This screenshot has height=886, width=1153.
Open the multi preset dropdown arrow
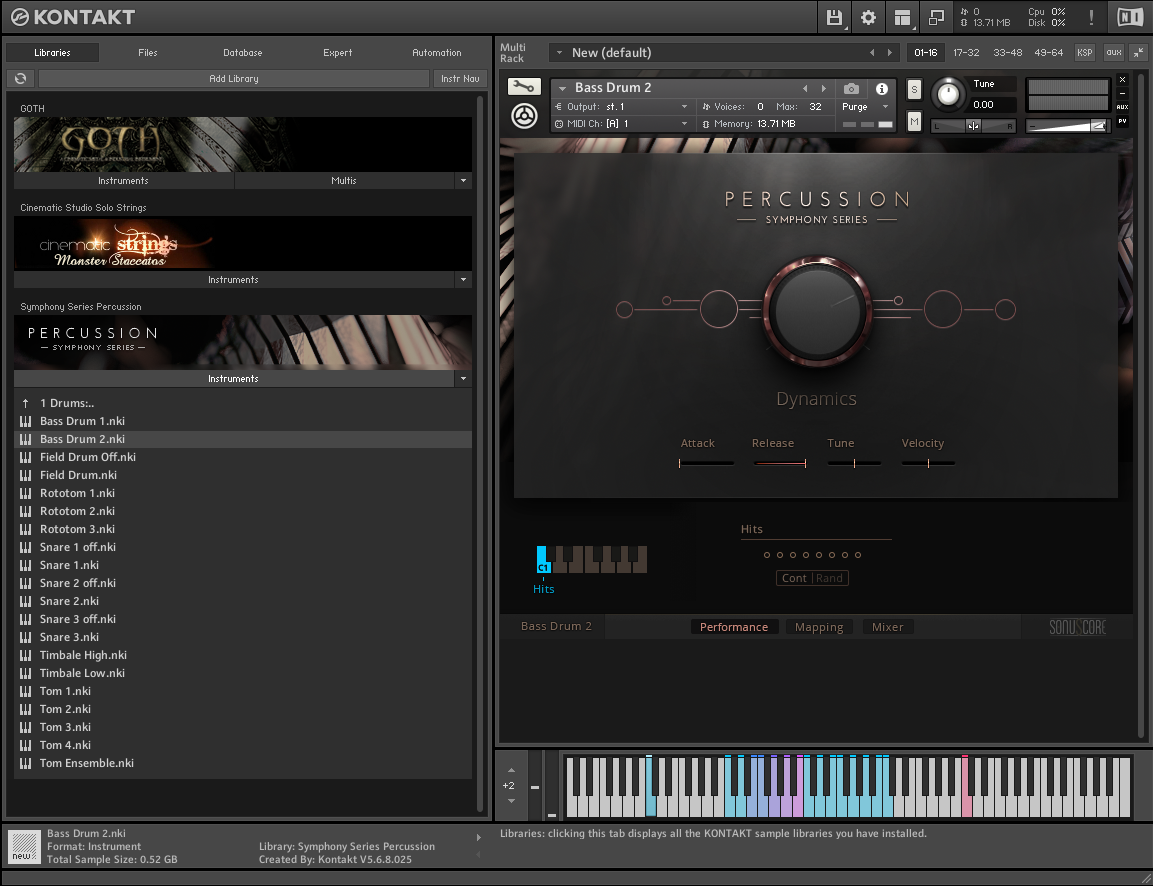(x=560, y=52)
